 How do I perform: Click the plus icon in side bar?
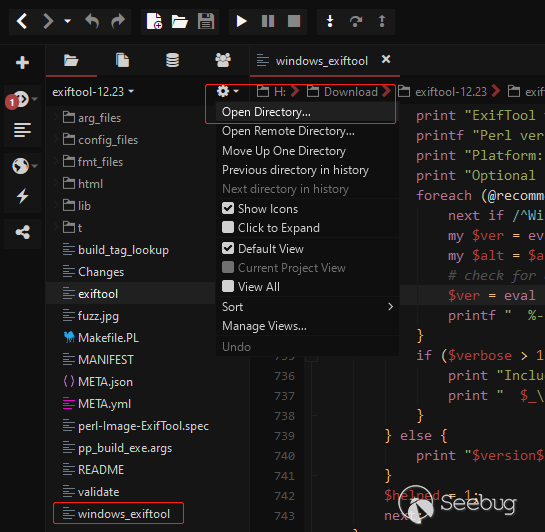[23, 63]
